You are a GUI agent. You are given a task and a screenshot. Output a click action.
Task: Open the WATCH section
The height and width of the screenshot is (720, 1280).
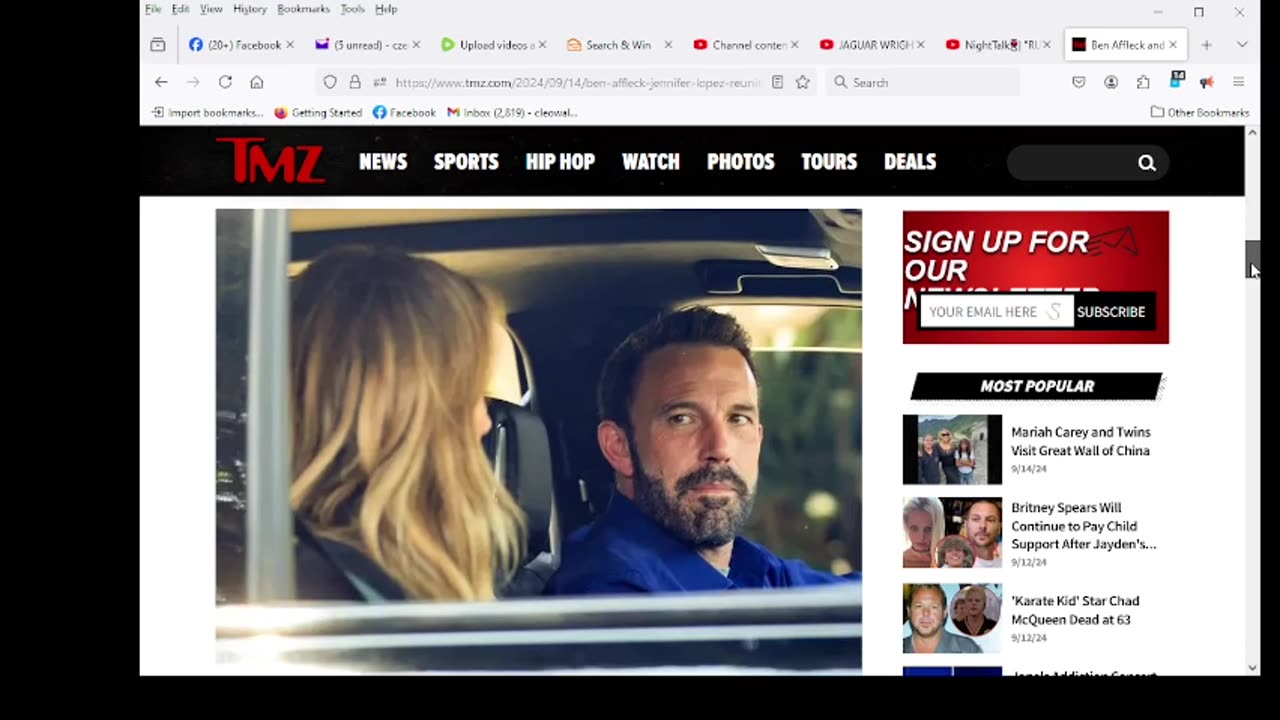[651, 162]
